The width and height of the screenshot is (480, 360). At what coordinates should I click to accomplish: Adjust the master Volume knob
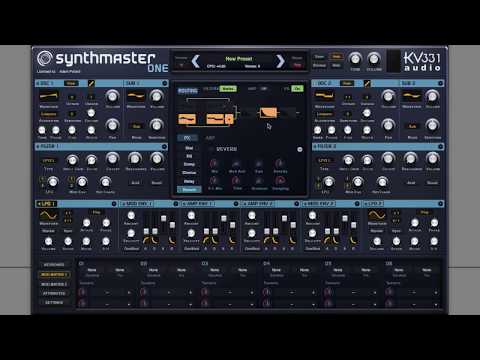tap(374, 59)
